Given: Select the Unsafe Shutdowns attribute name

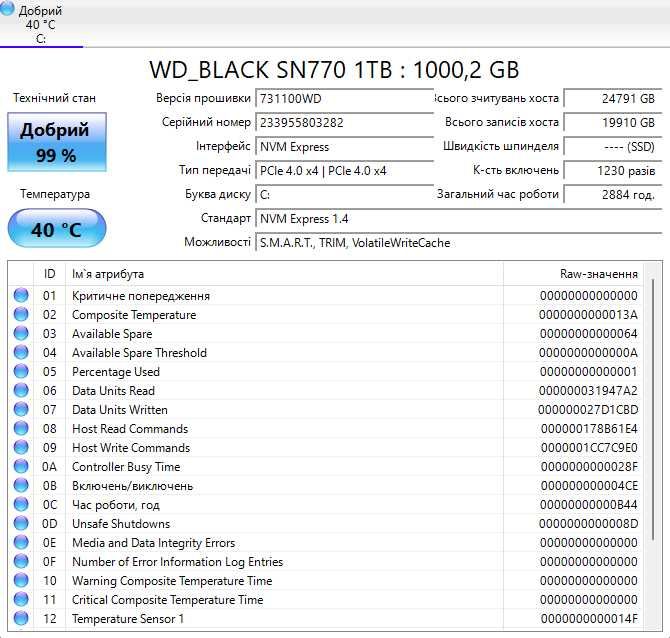Looking at the screenshot, I should pyautogui.click(x=121, y=524).
